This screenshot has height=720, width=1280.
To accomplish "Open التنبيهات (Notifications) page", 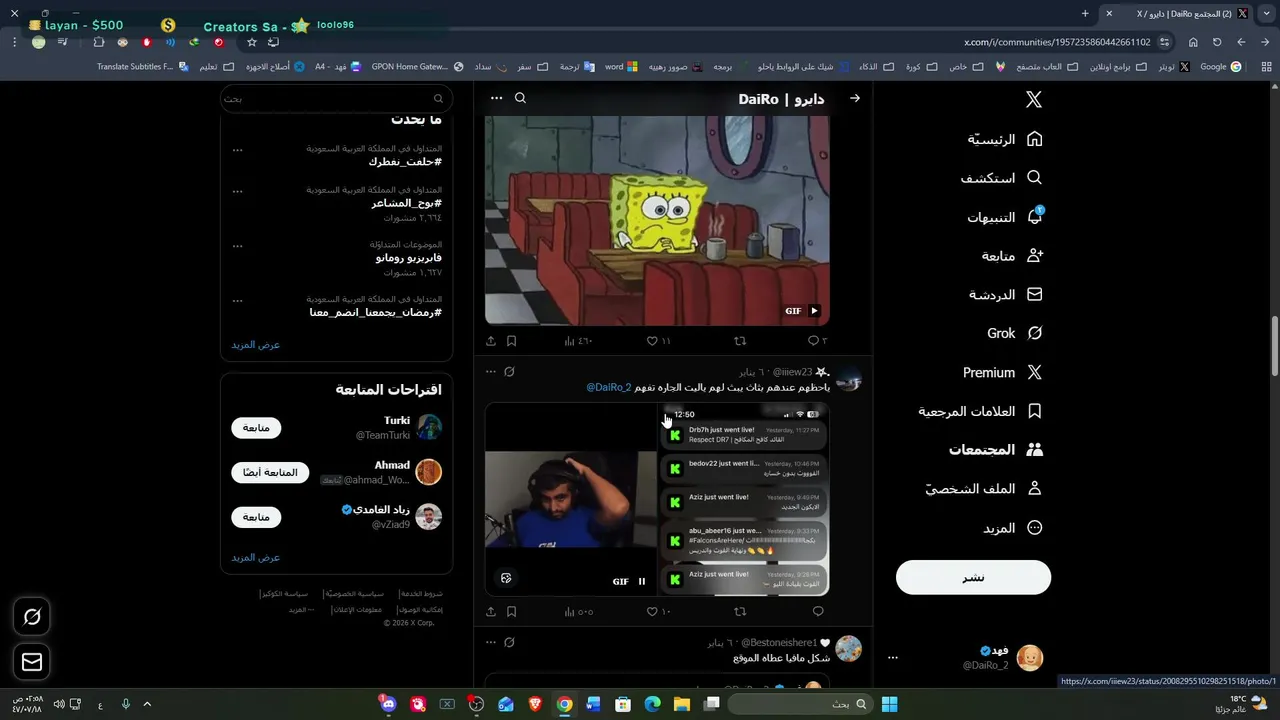I will [x=1004, y=217].
